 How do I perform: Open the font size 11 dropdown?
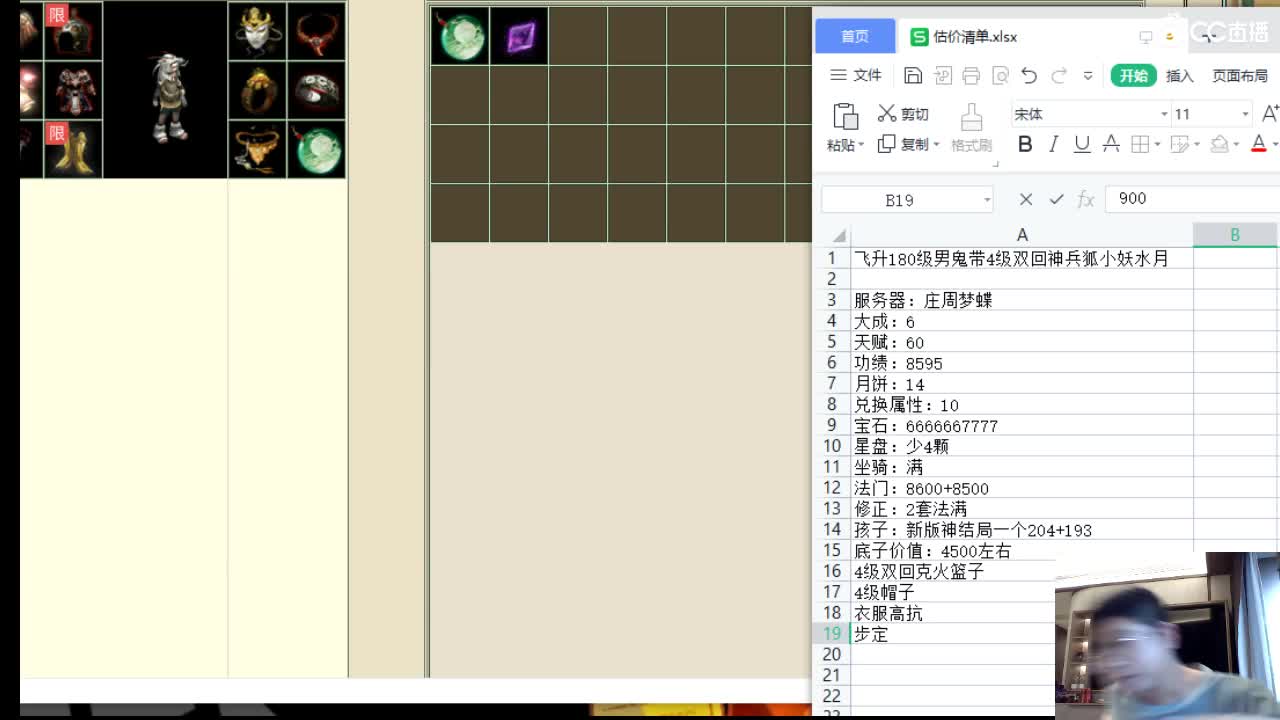pyautogui.click(x=1245, y=114)
